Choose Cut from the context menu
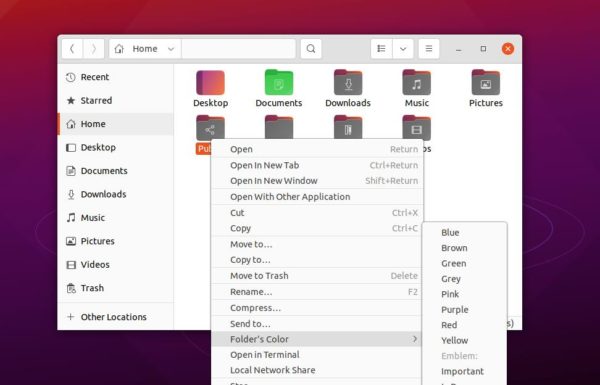Screen dimensions: 600x385 pos(317,213)
